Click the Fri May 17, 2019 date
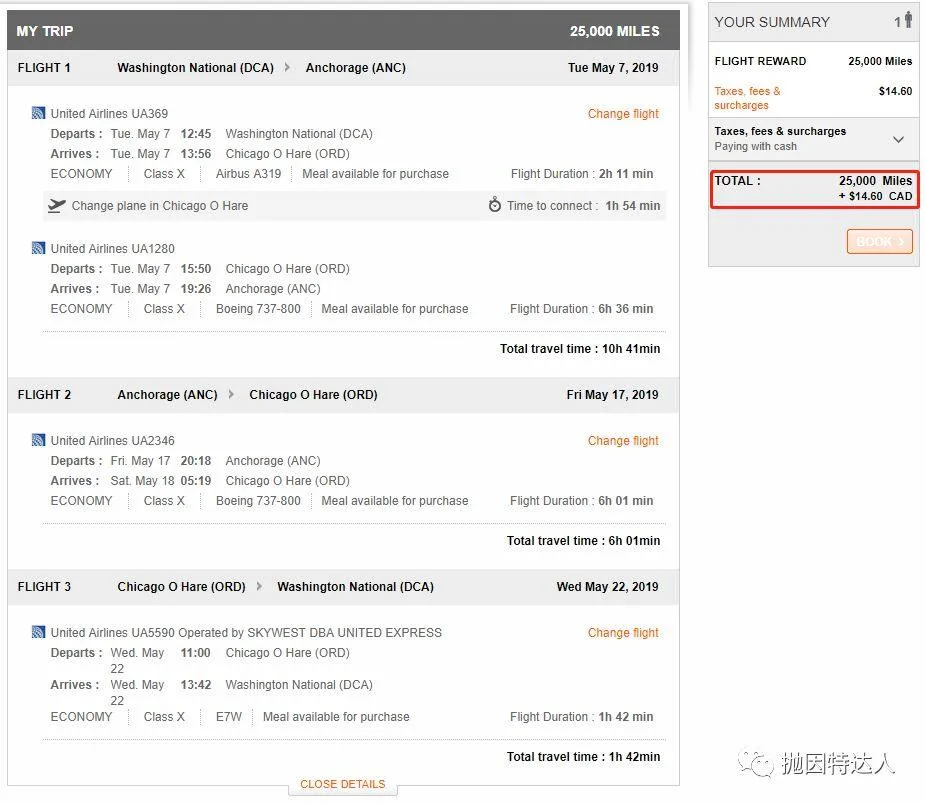Viewport: 925px width, 804px height. [612, 394]
